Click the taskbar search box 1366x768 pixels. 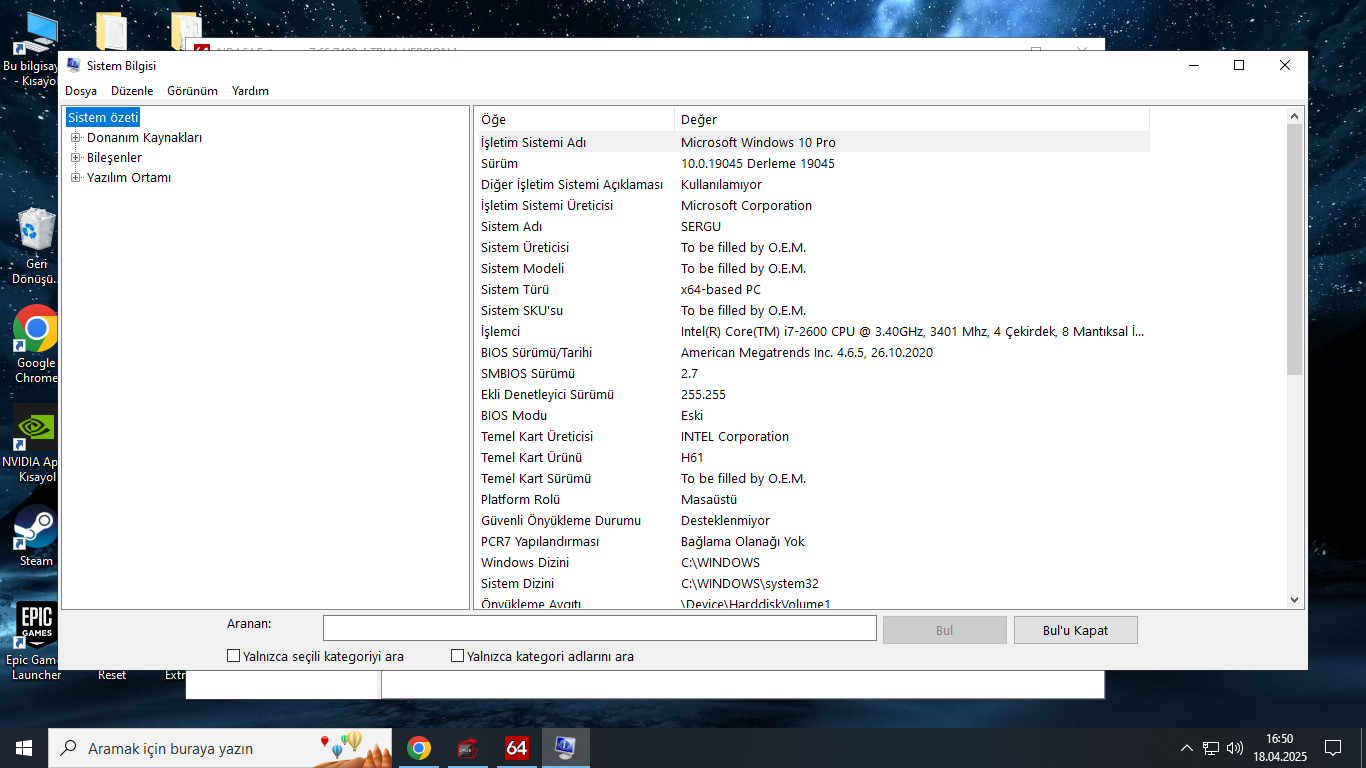pos(221,748)
